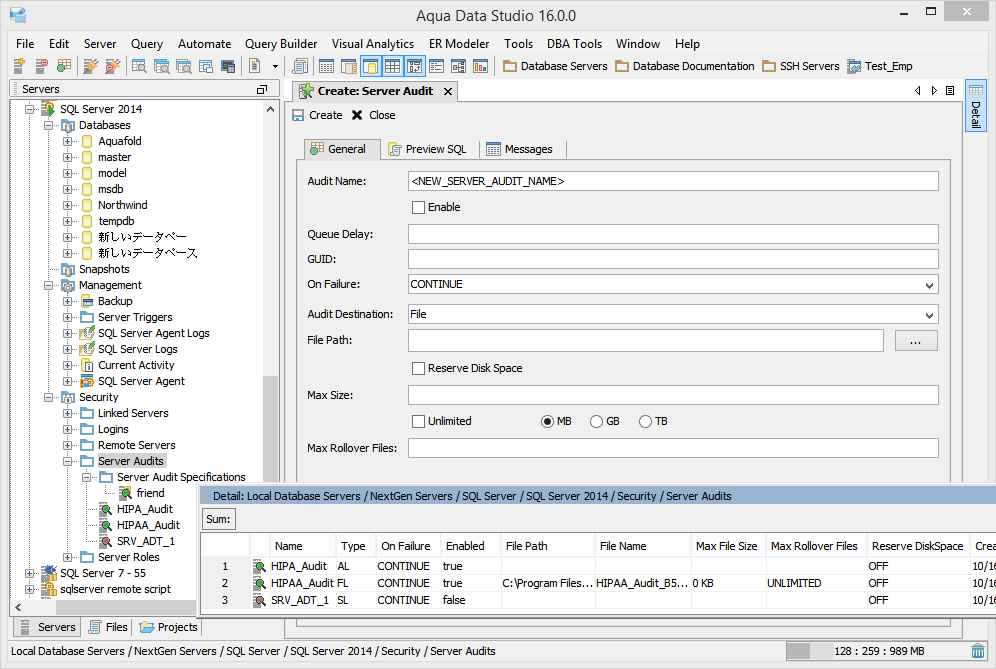This screenshot has height=669, width=996.
Task: Click the remove server icon with red minus
Action: 41,65
